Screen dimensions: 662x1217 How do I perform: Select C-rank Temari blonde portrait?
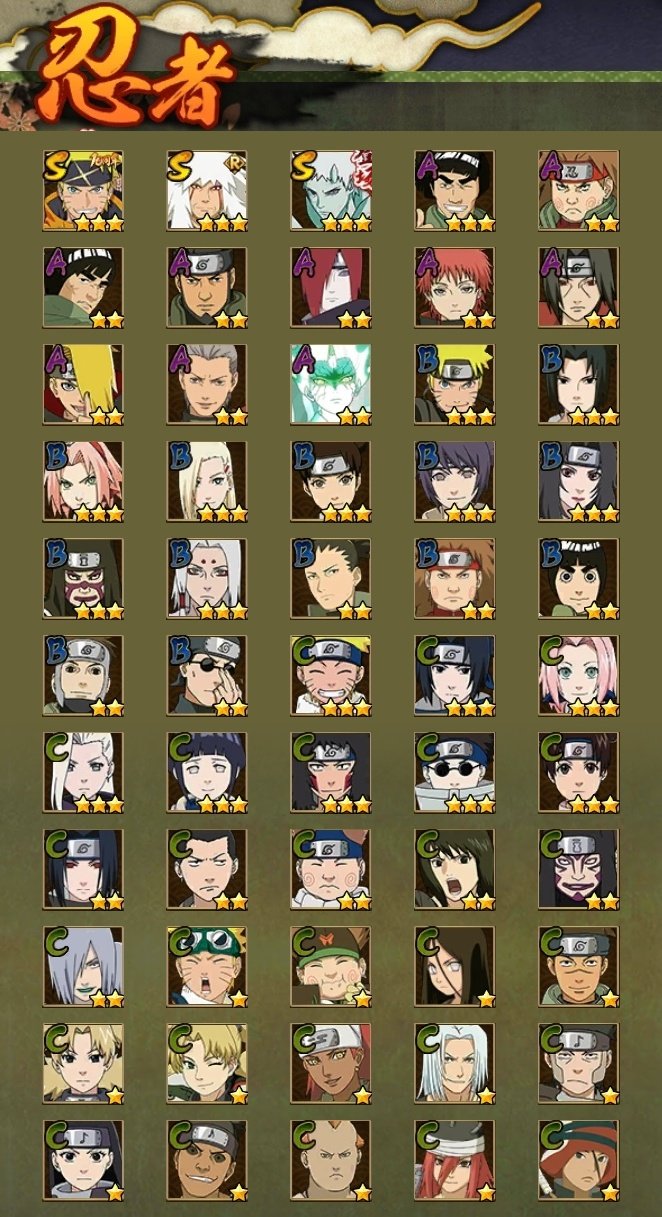83,1063
